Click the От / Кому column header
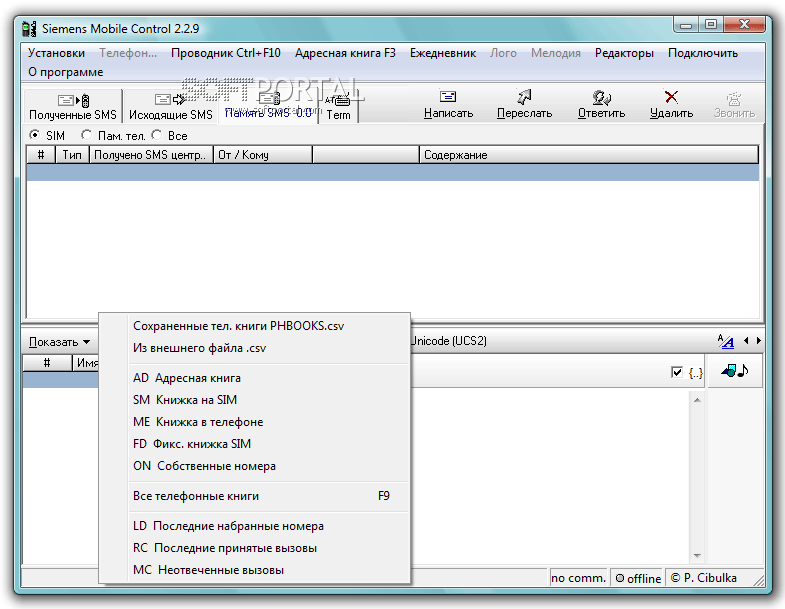Image resolution: width=785 pixels, height=609 pixels. coord(263,155)
